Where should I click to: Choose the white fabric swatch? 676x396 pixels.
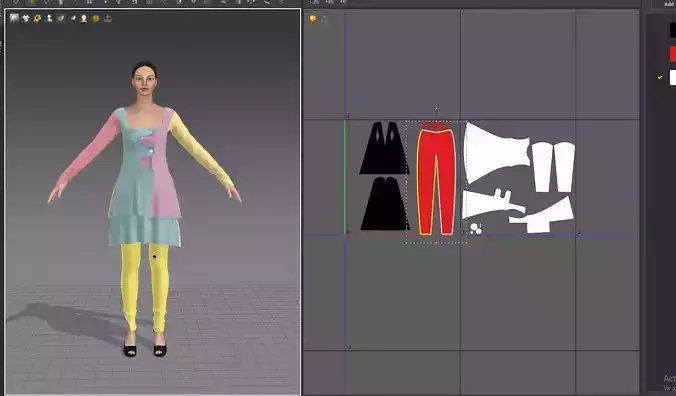[x=673, y=78]
